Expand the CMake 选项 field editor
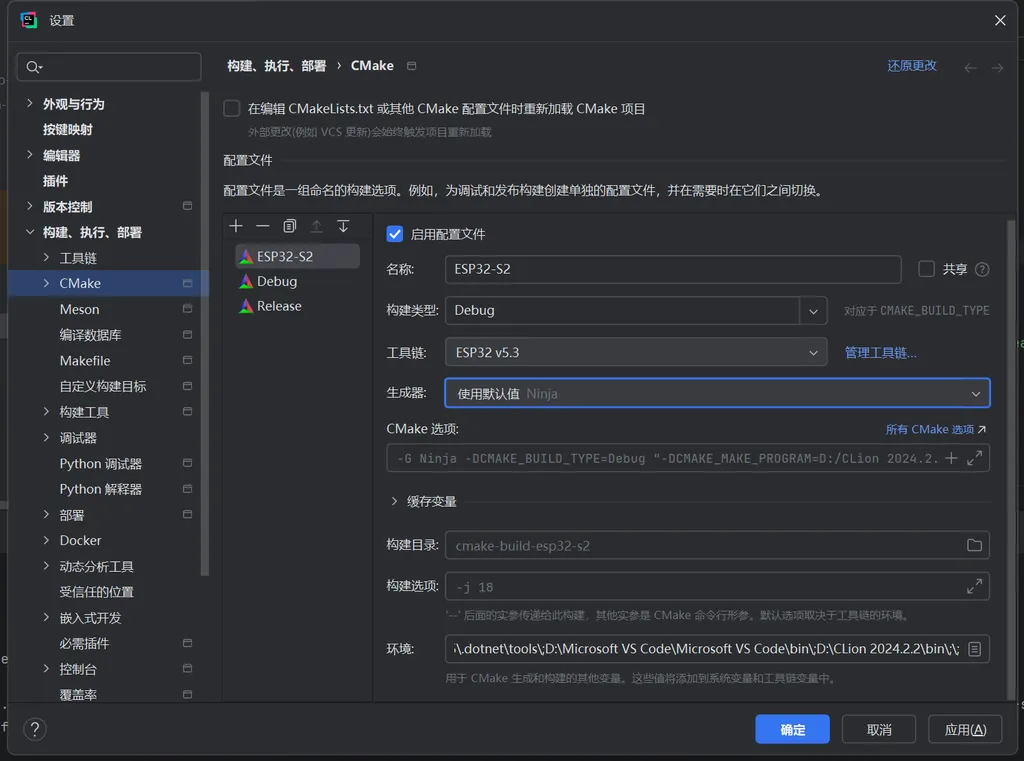This screenshot has height=761, width=1024. [x=974, y=459]
